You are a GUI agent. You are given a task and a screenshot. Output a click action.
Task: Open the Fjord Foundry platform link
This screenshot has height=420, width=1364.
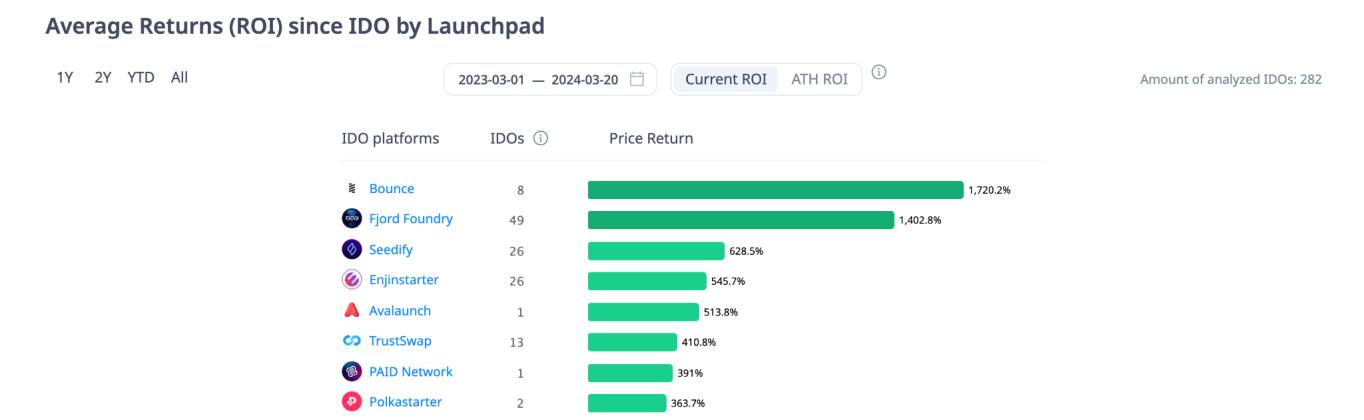pyautogui.click(x=411, y=220)
